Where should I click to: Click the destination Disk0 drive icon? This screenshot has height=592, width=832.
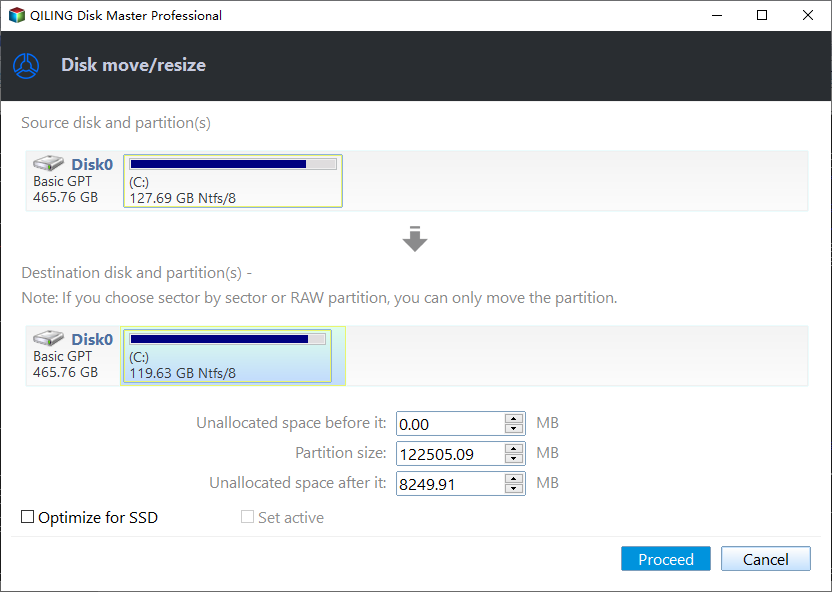point(49,338)
